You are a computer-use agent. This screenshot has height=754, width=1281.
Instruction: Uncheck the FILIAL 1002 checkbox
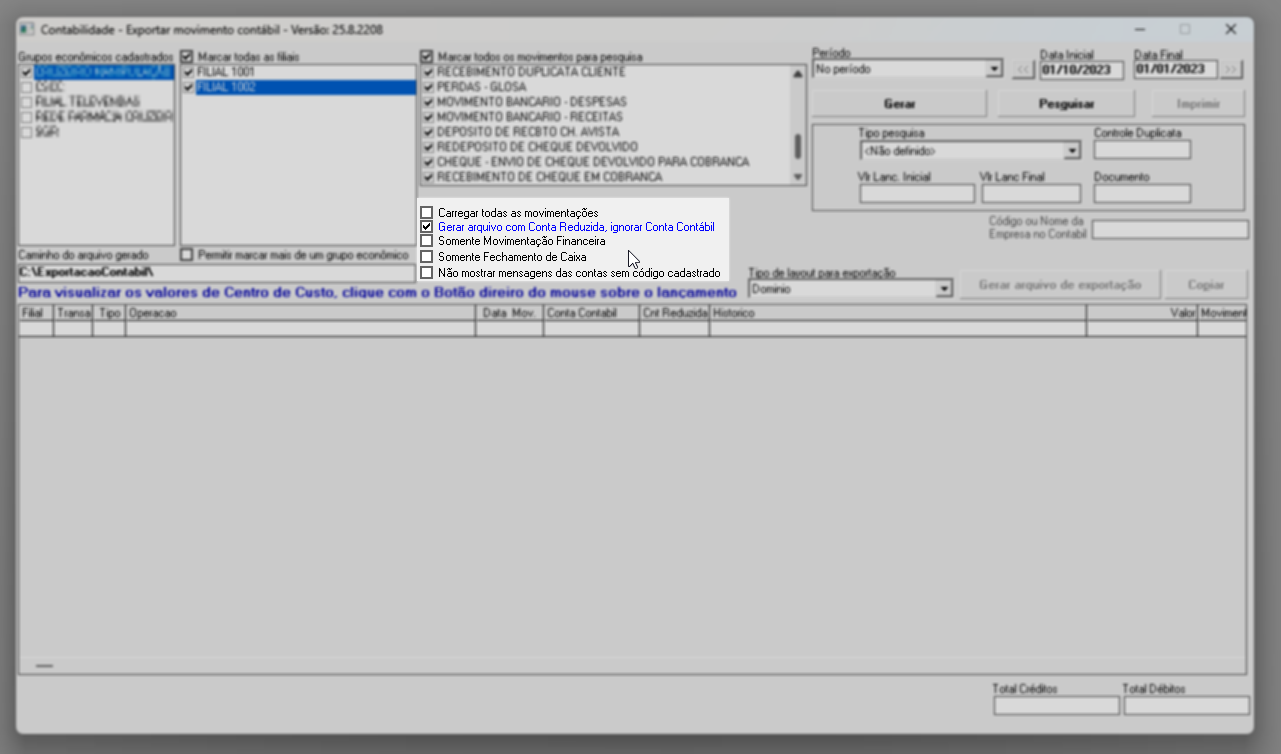coord(189,88)
